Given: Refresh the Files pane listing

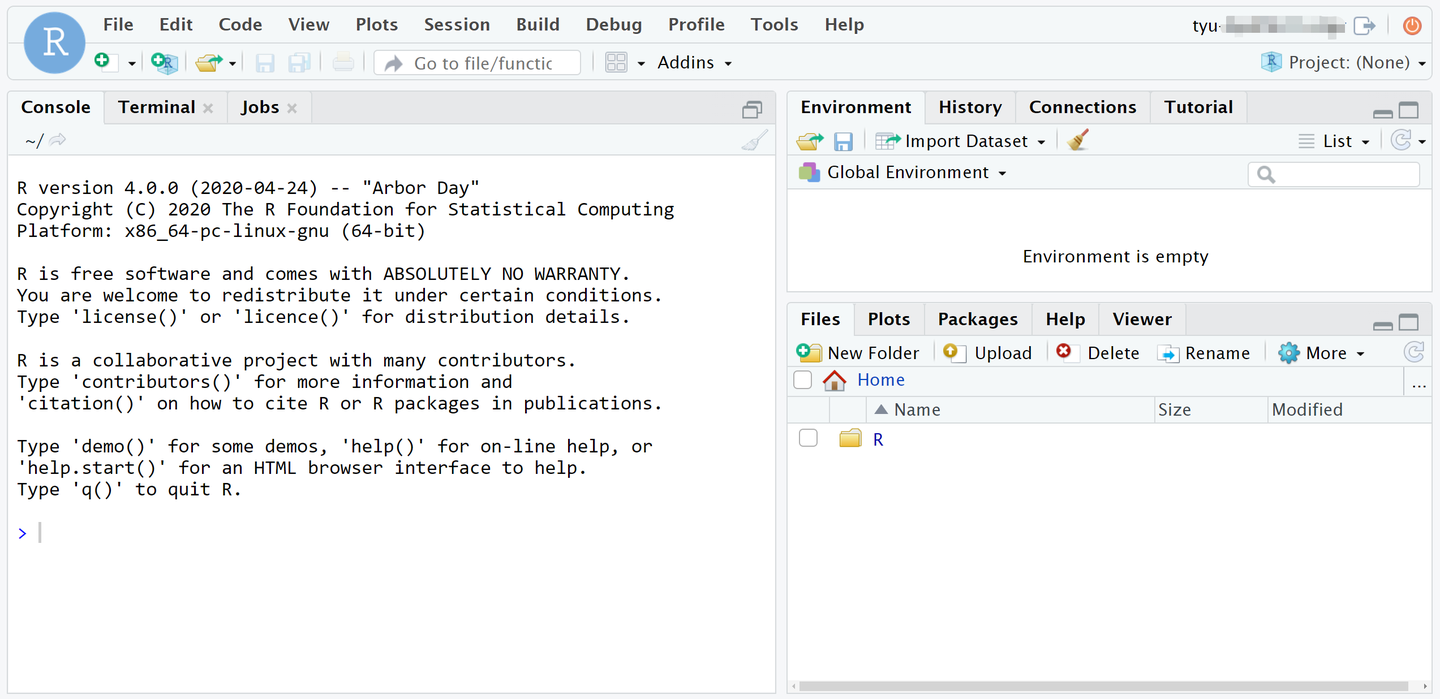Looking at the screenshot, I should pyautogui.click(x=1413, y=352).
